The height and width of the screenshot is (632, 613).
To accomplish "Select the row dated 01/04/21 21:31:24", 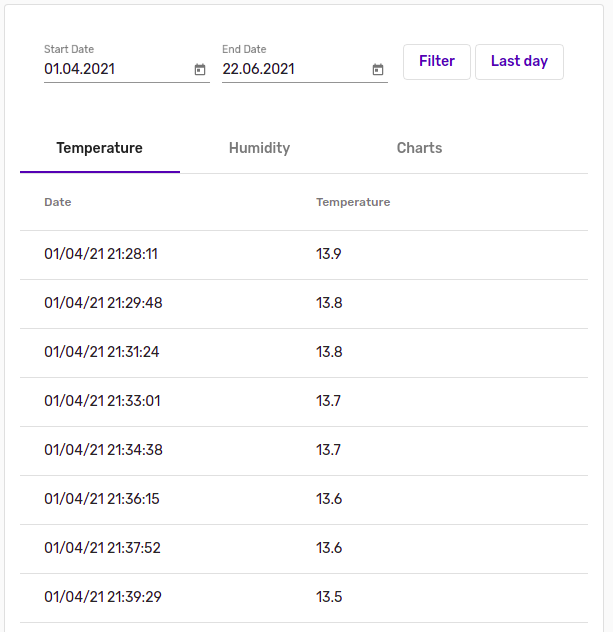I will pos(304,353).
